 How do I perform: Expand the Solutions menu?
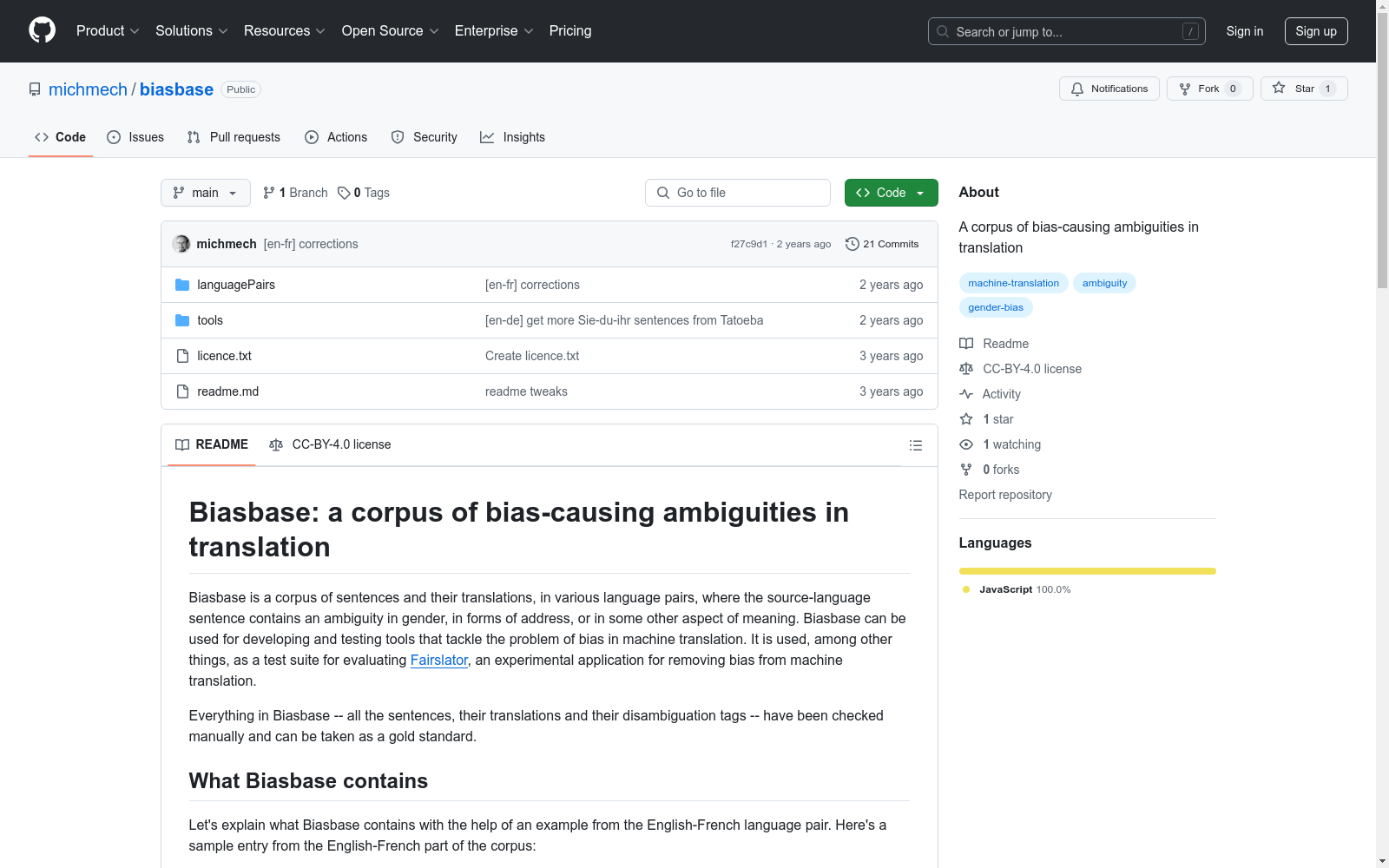(x=192, y=31)
